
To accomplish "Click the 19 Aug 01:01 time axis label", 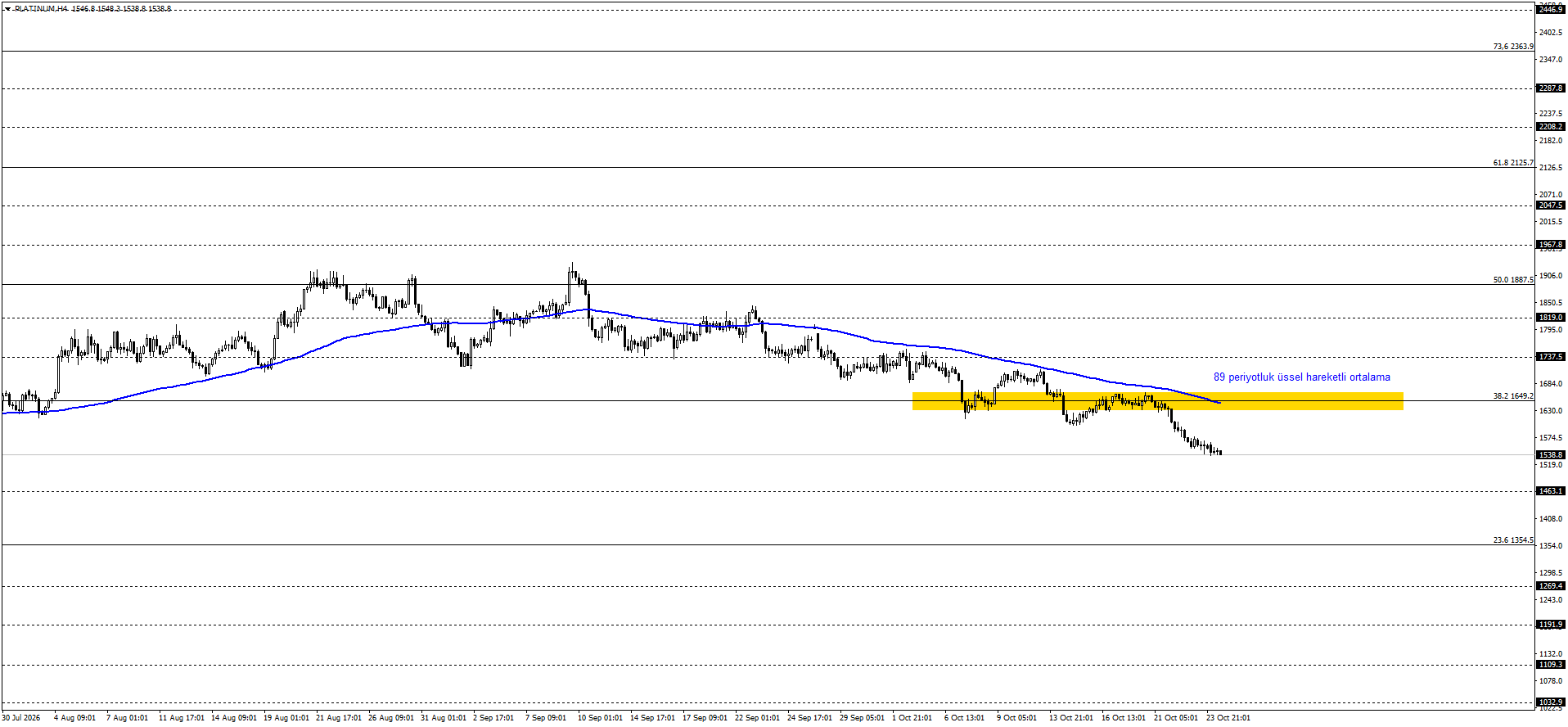I will 286,718.
